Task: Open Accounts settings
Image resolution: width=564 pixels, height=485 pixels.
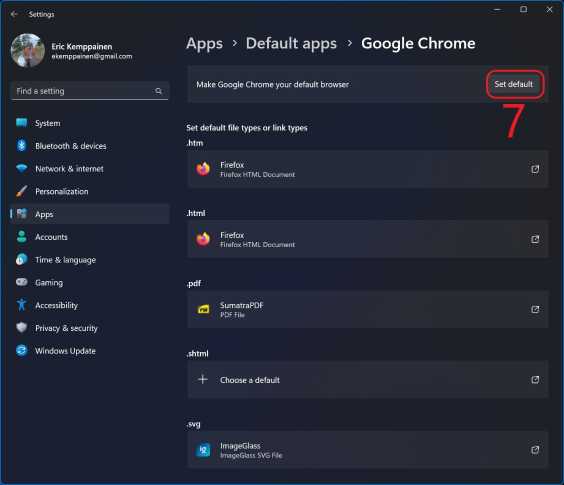Action: click(90, 237)
